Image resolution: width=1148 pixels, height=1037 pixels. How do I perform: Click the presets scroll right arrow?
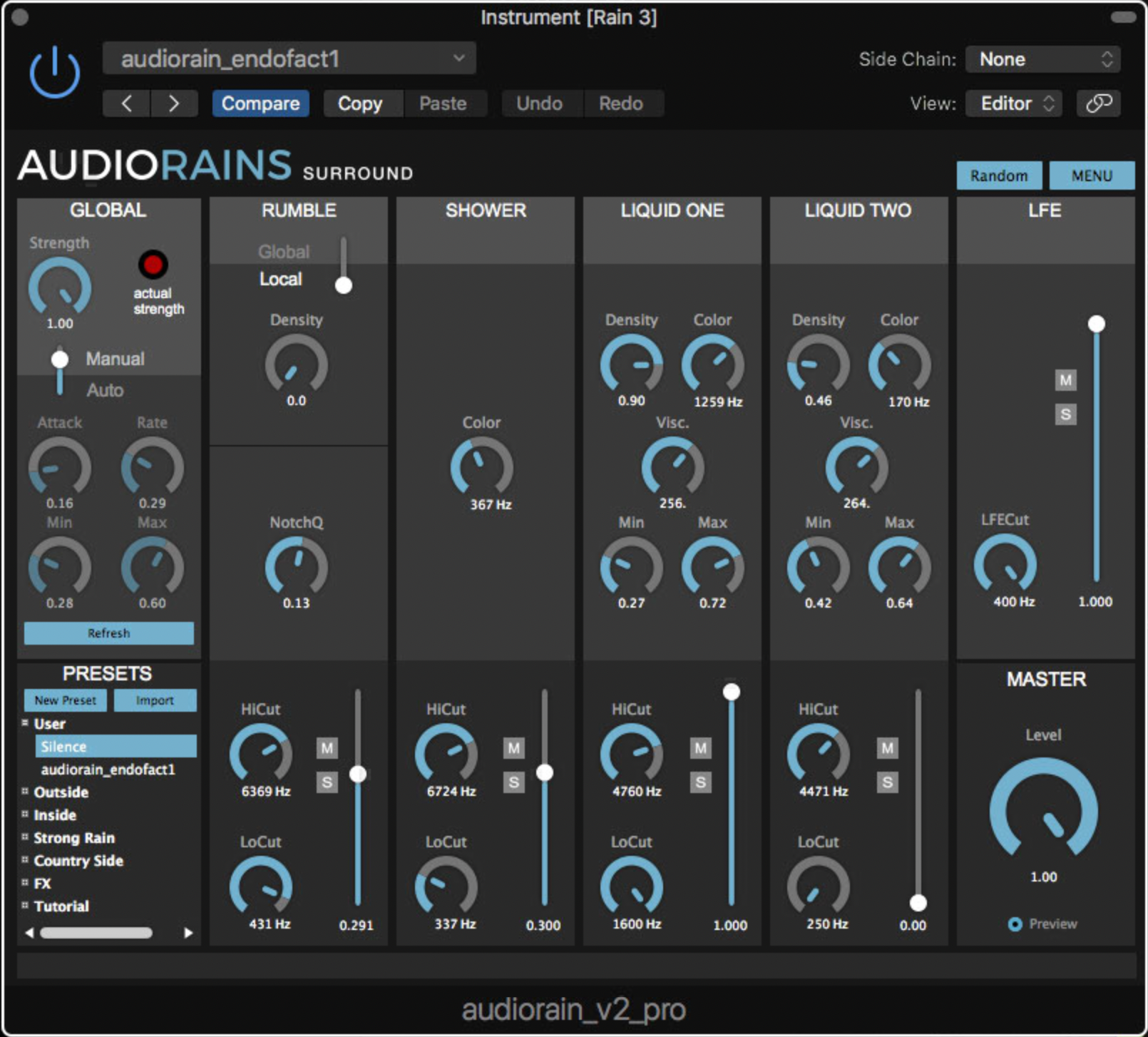[x=188, y=933]
